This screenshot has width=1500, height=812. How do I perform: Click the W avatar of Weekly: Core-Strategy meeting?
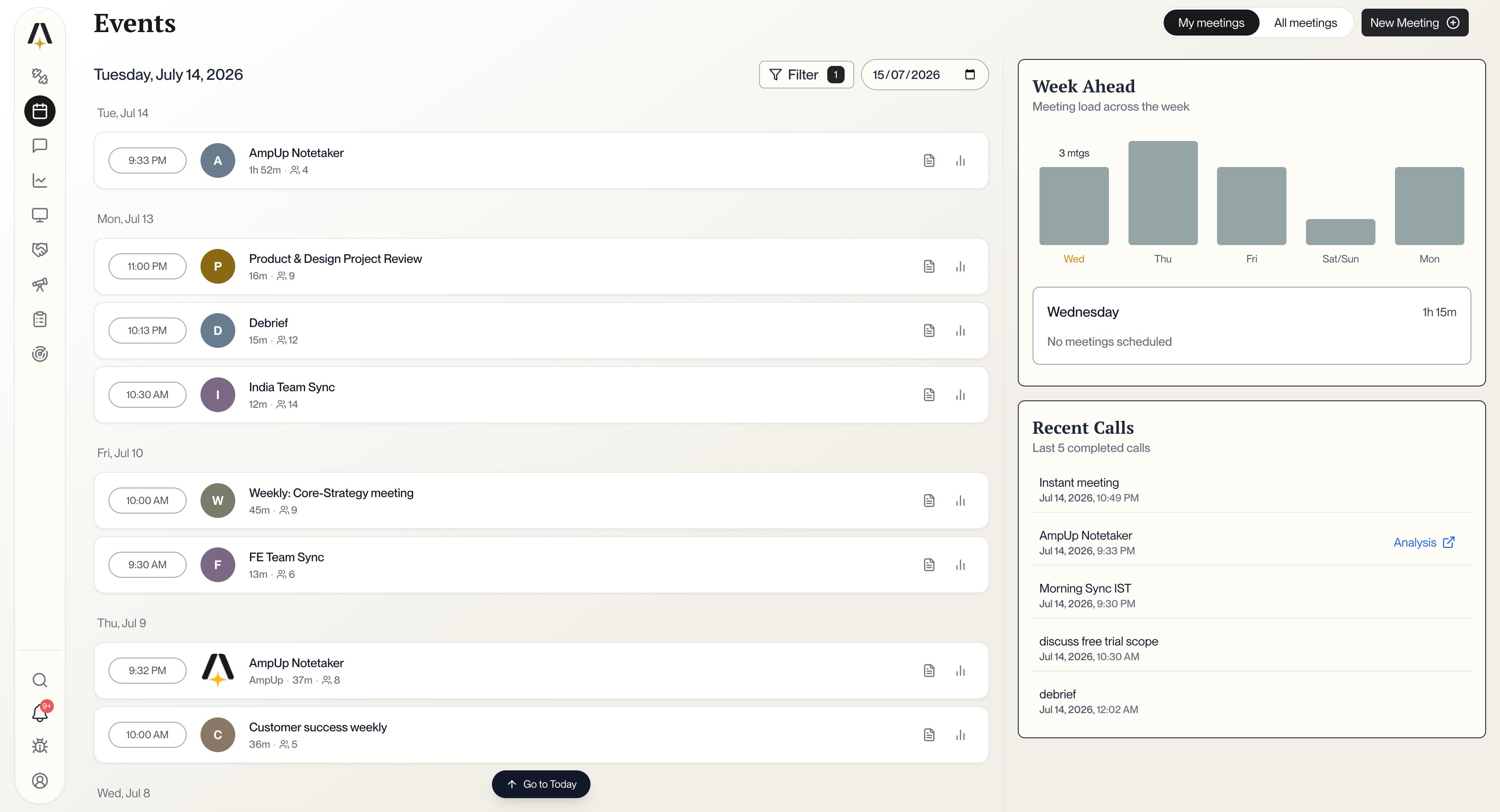[218, 500]
